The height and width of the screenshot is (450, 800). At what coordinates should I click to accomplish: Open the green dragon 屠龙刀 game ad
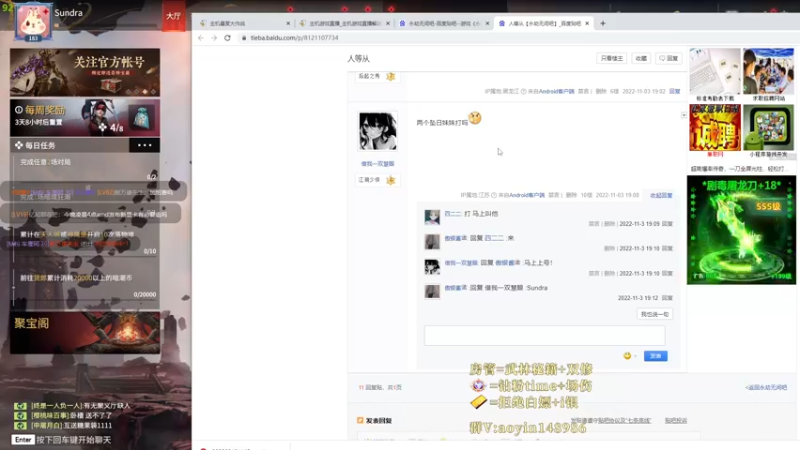coord(741,230)
